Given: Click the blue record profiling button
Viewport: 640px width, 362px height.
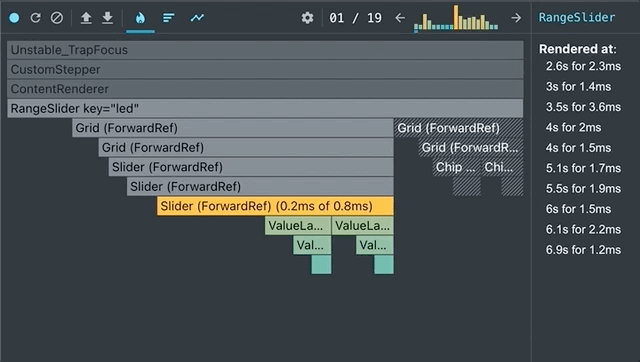Looking at the screenshot, I should (14, 18).
